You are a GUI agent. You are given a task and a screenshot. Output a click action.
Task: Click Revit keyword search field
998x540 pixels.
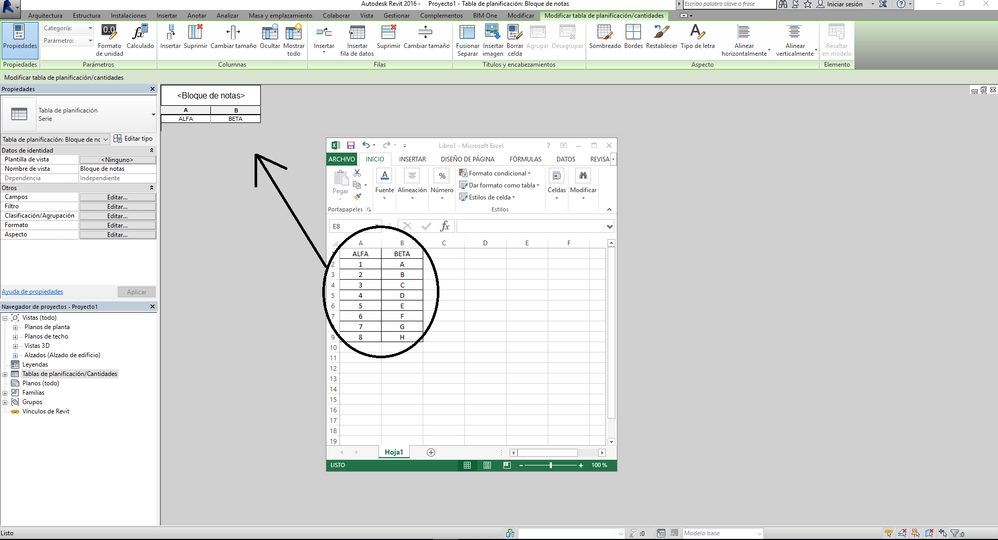point(729,4)
